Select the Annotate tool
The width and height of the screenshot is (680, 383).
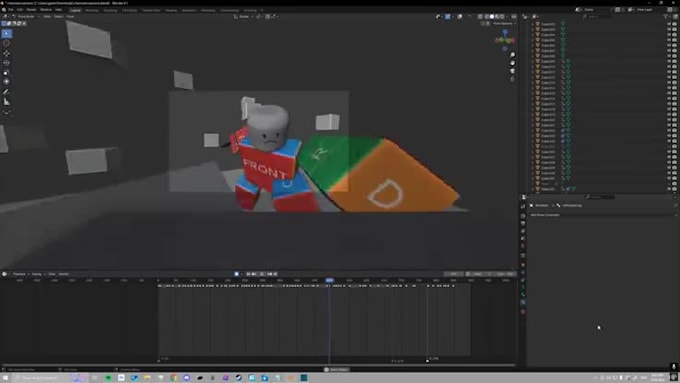[7, 92]
